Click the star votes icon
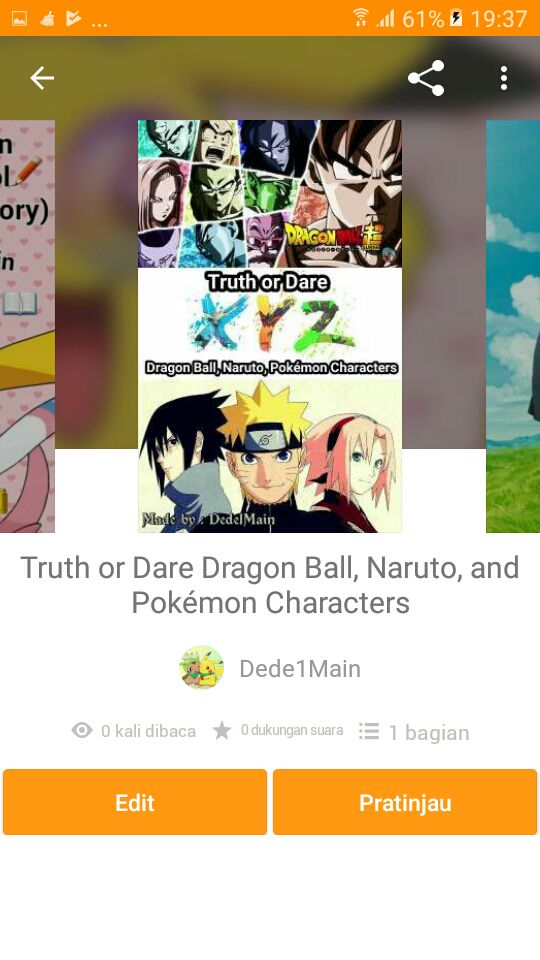Viewport: 540px width, 960px height. click(222, 730)
